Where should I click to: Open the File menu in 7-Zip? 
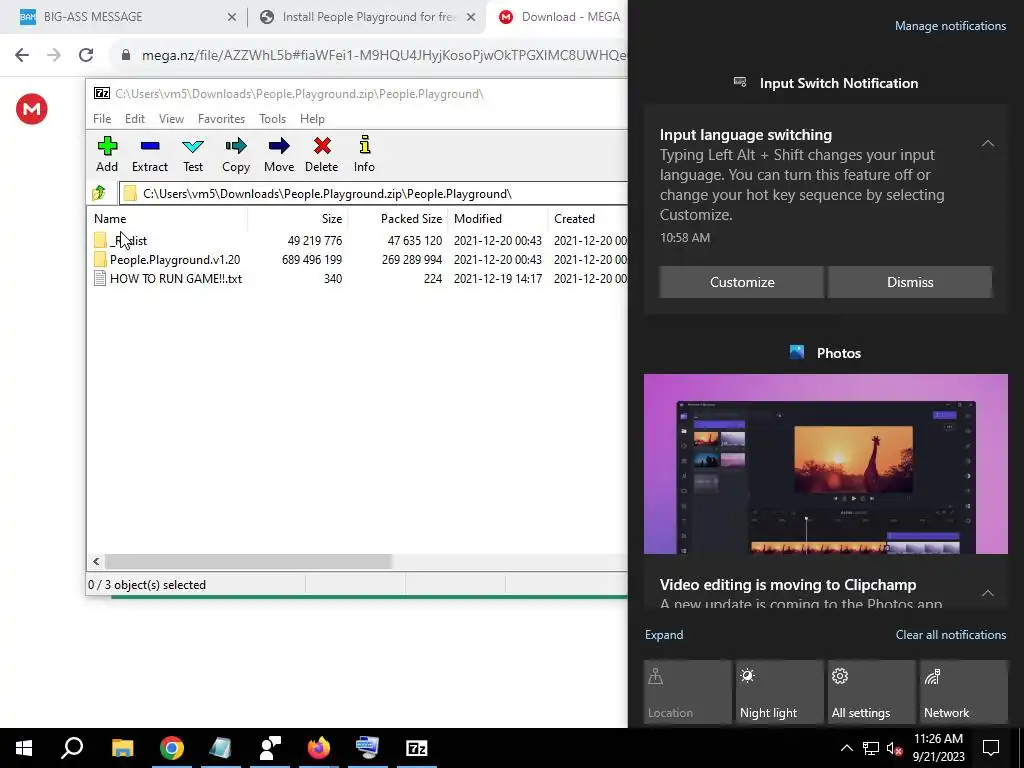(x=102, y=119)
